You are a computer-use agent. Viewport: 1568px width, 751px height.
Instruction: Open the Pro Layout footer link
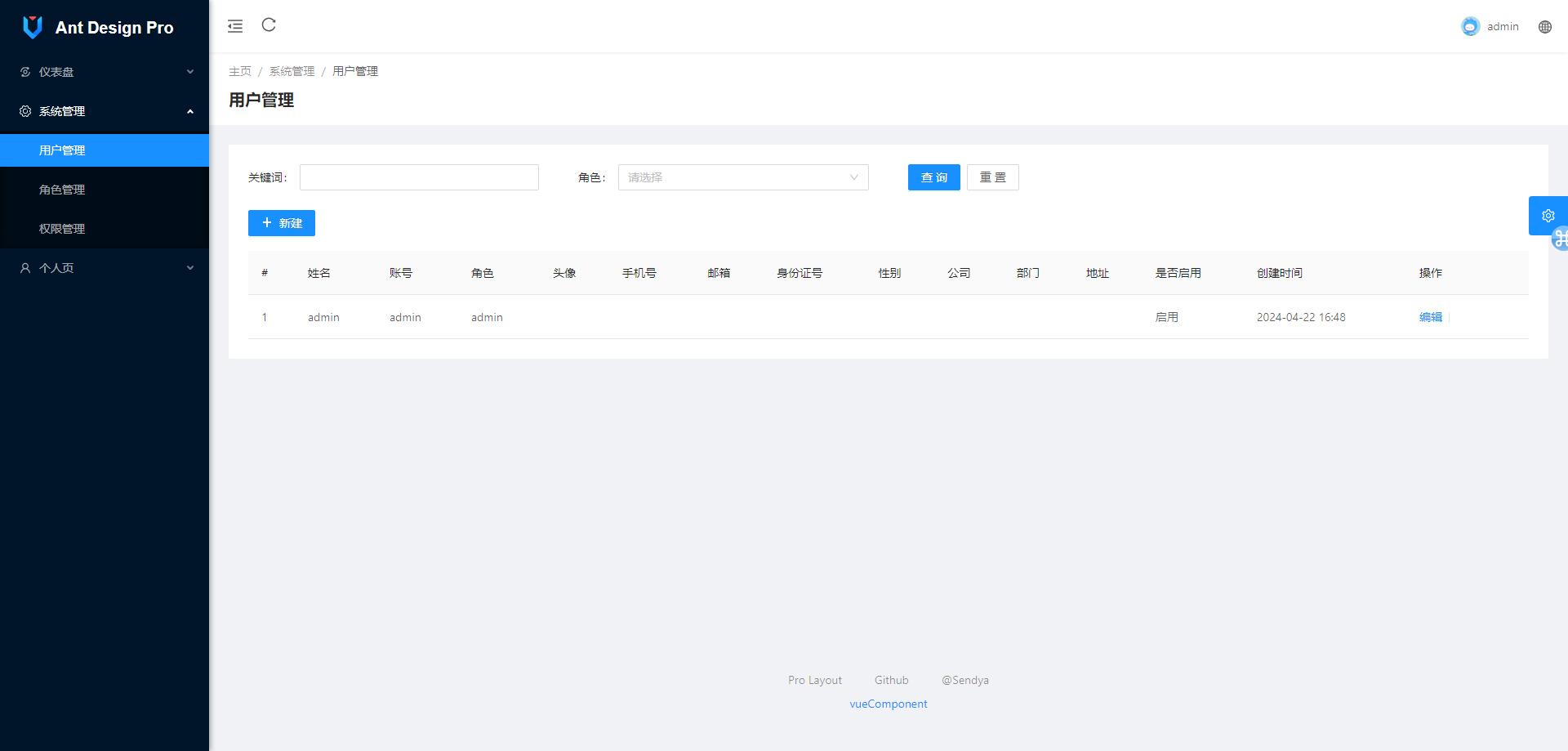[x=815, y=680]
